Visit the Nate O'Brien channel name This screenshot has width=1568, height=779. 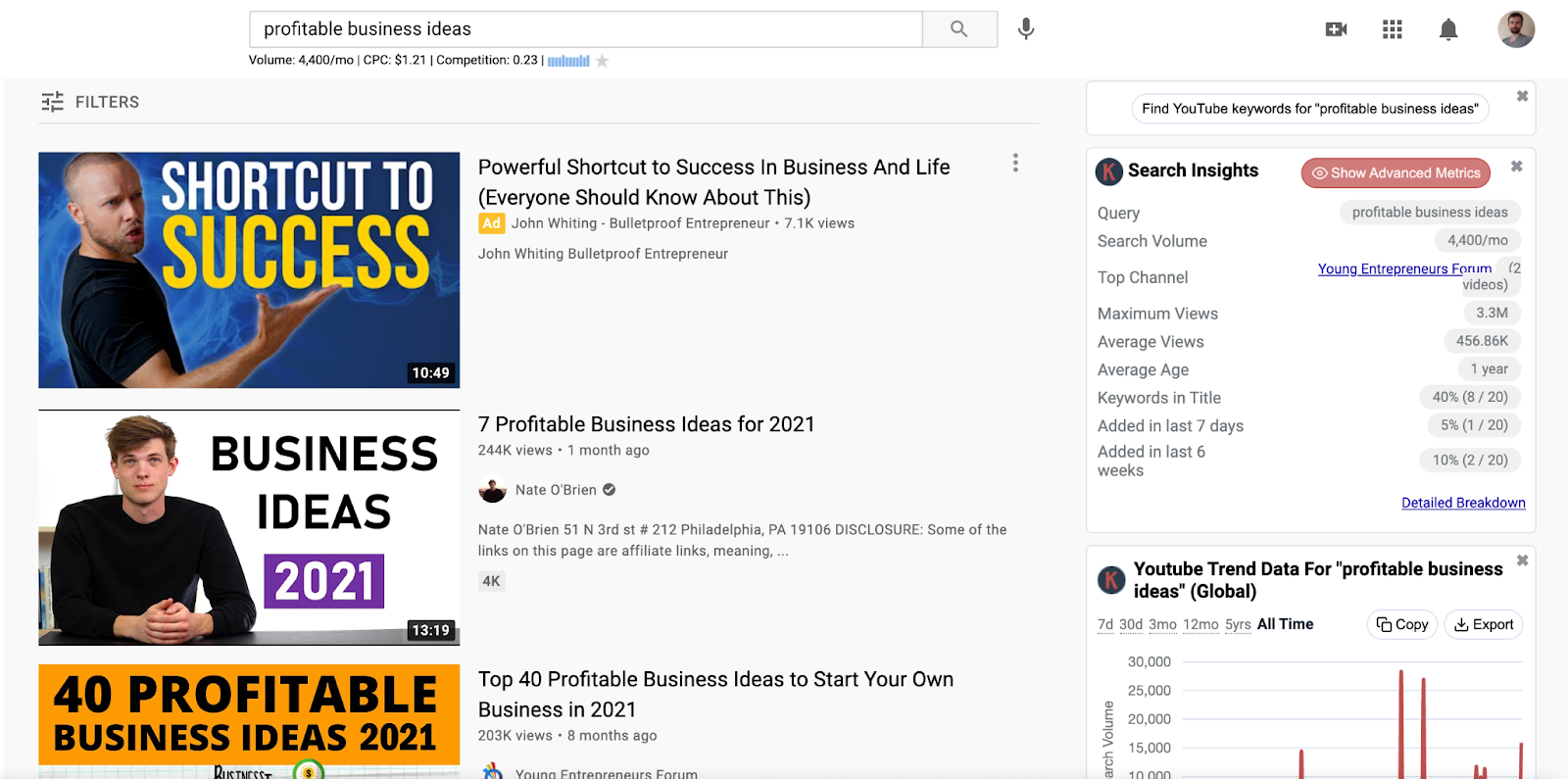(556, 490)
